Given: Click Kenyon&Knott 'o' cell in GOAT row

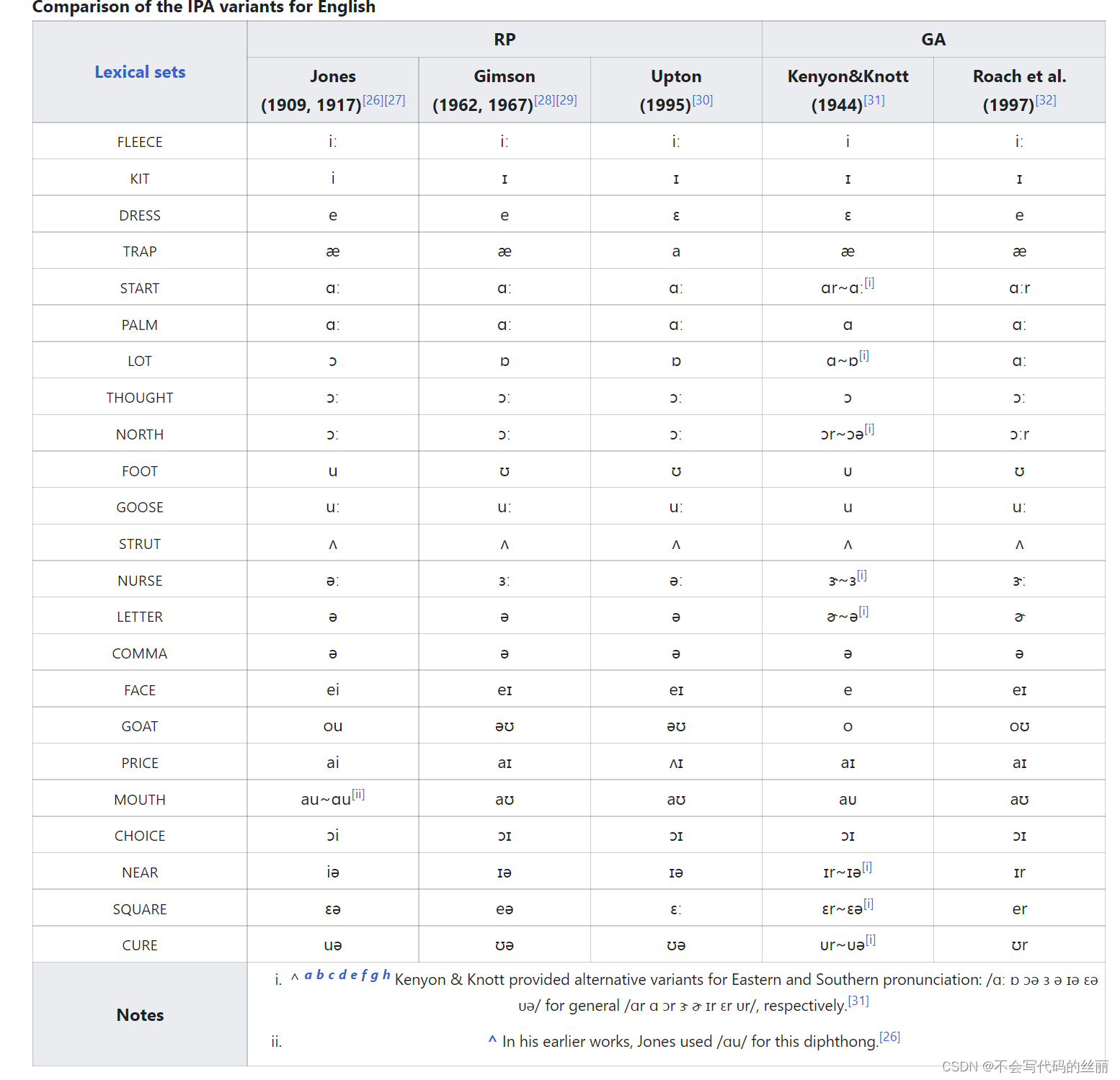Looking at the screenshot, I should pos(848,726).
